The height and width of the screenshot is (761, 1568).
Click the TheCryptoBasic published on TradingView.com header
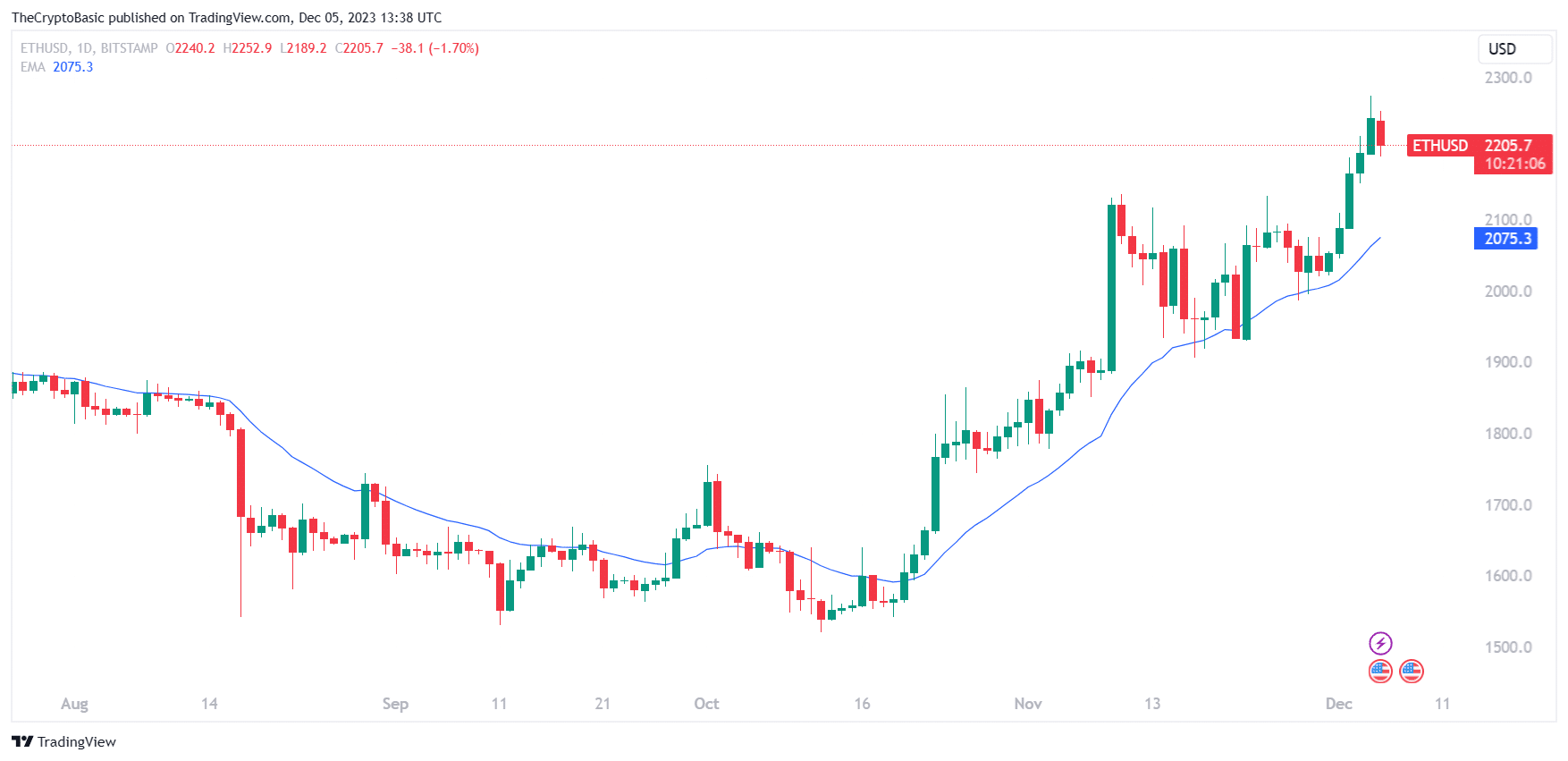tap(226, 18)
